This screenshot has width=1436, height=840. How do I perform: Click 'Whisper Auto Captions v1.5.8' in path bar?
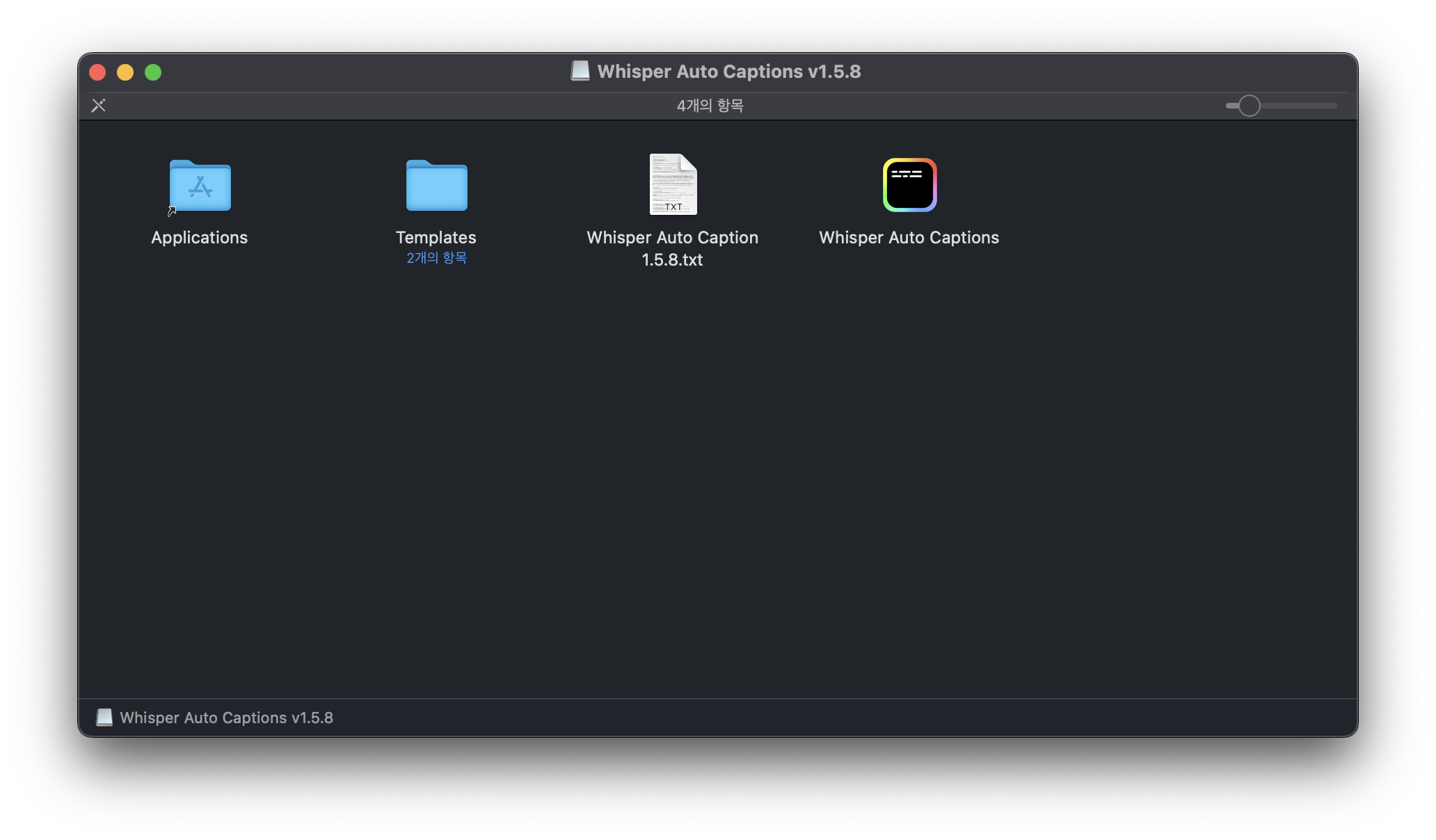[227, 718]
